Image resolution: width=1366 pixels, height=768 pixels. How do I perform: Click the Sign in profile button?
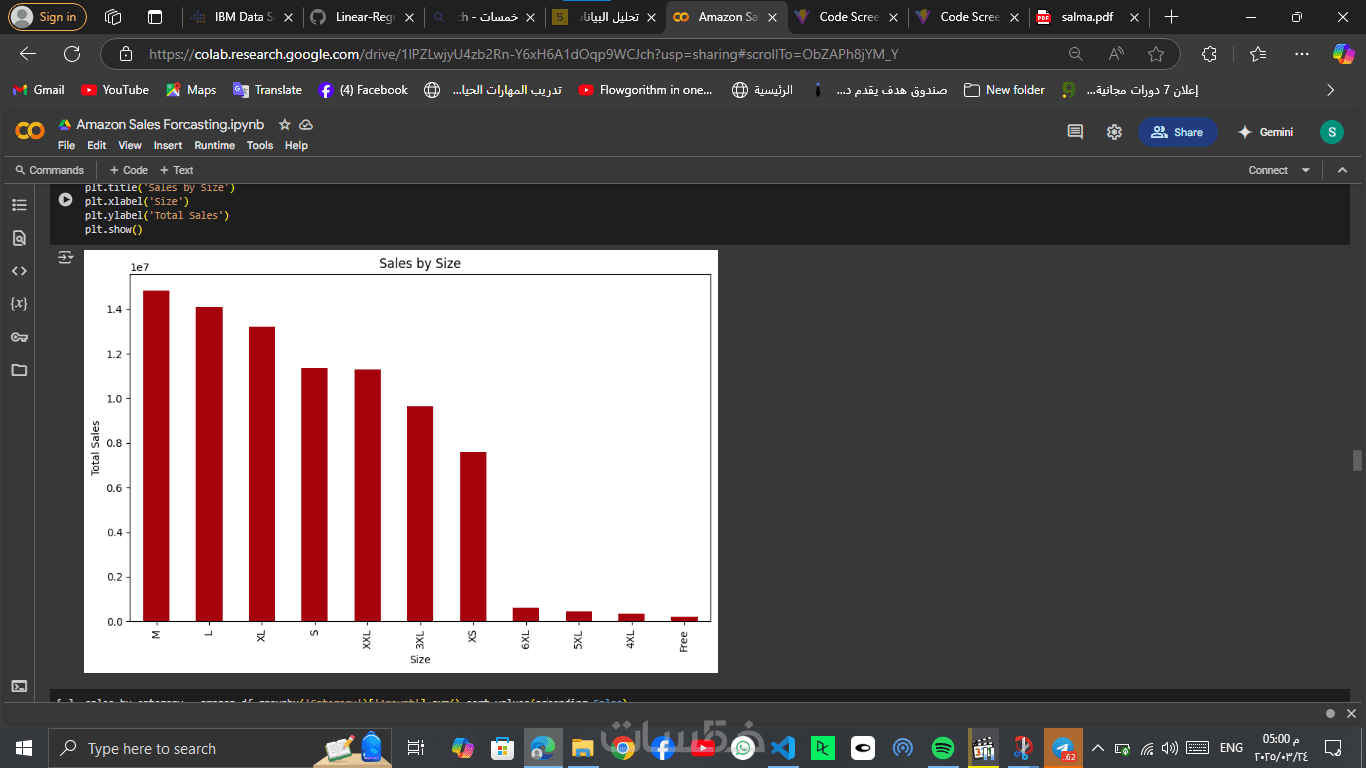(x=48, y=17)
